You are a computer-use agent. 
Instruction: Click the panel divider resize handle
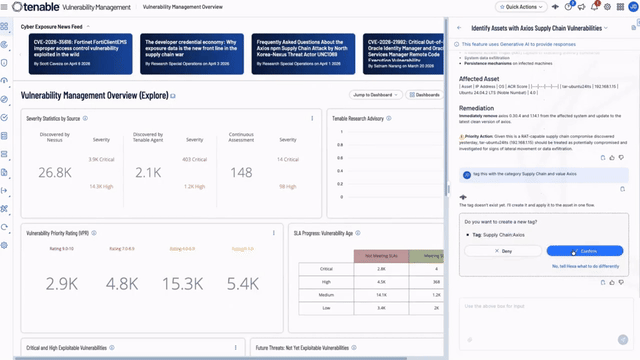[x=448, y=189]
